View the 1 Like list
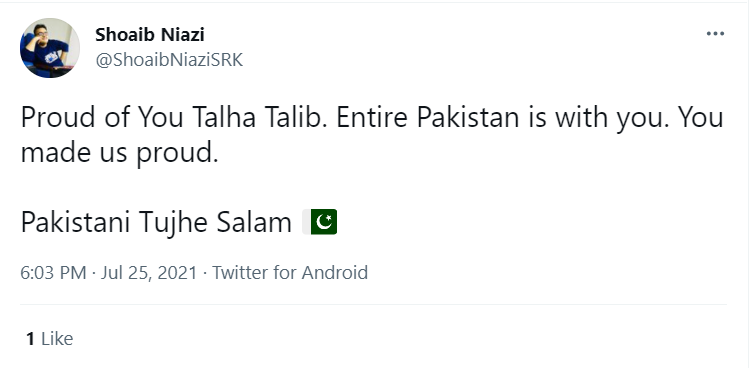Screen dimensions: 751x368 [x=50, y=339]
